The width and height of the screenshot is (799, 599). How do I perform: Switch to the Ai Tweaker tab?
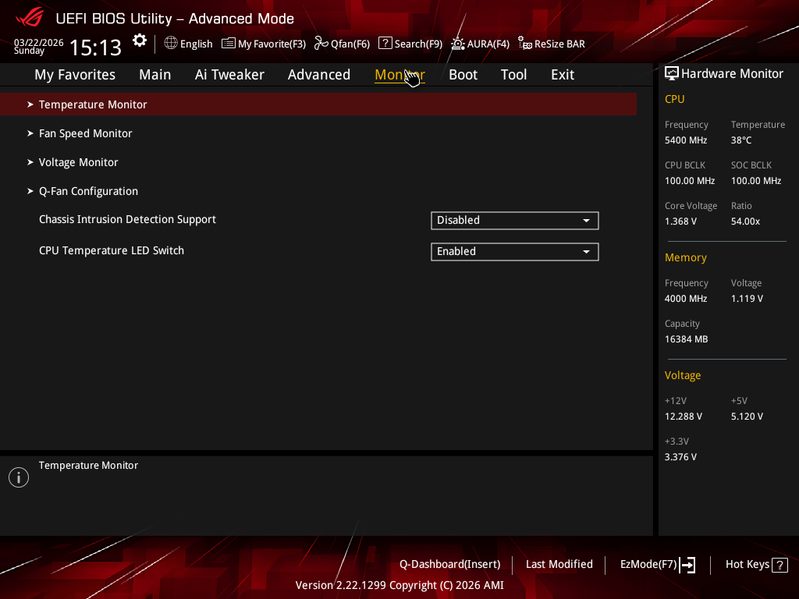pyautogui.click(x=229, y=75)
